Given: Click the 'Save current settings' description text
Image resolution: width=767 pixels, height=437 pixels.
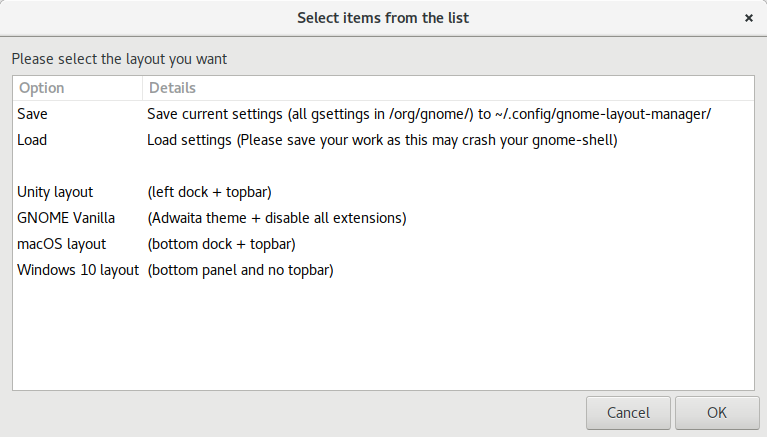Looking at the screenshot, I should click(x=429, y=114).
